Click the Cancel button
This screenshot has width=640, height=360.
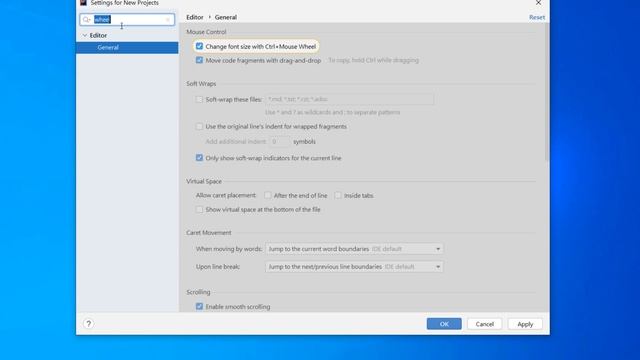coord(484,324)
